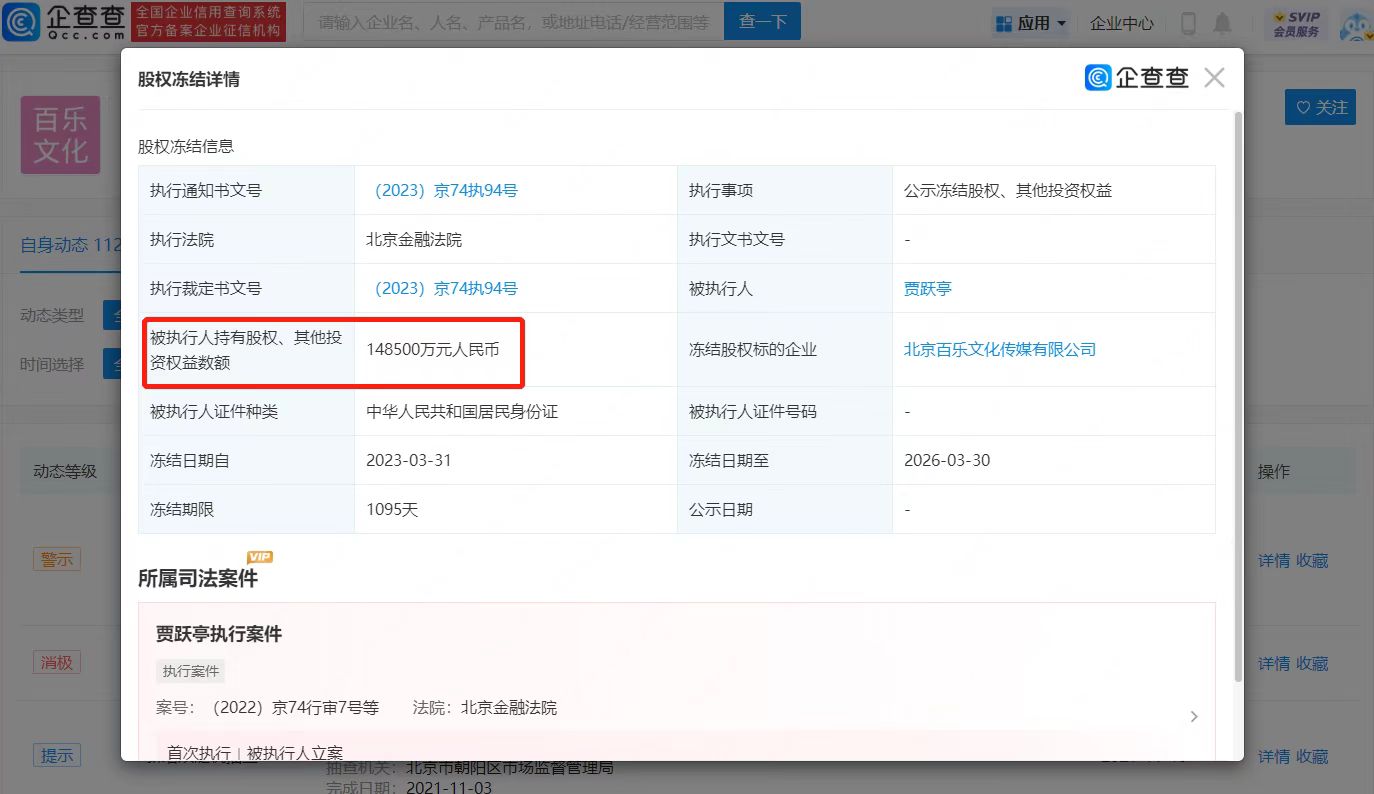The height and width of the screenshot is (794, 1374).
Task: Click the user avatar icon
Action: coord(1354,24)
